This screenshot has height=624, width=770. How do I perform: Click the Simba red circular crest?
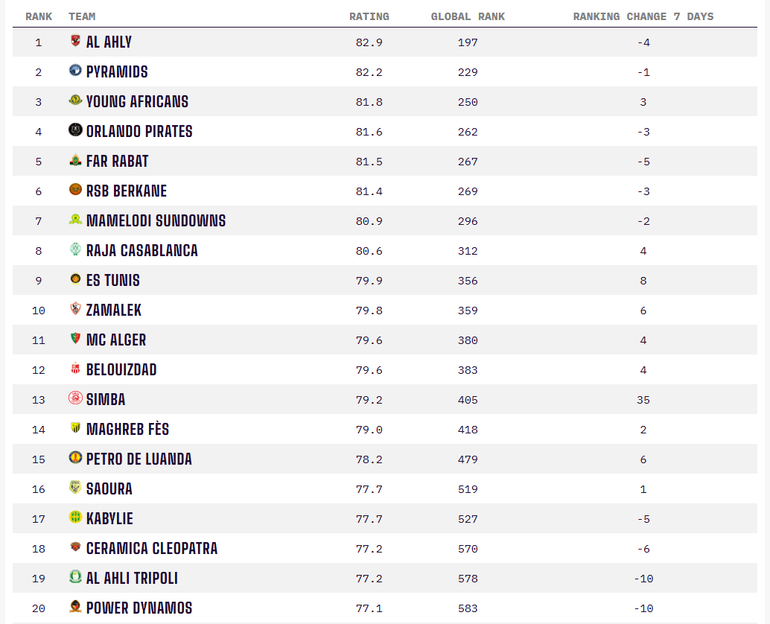[75, 398]
